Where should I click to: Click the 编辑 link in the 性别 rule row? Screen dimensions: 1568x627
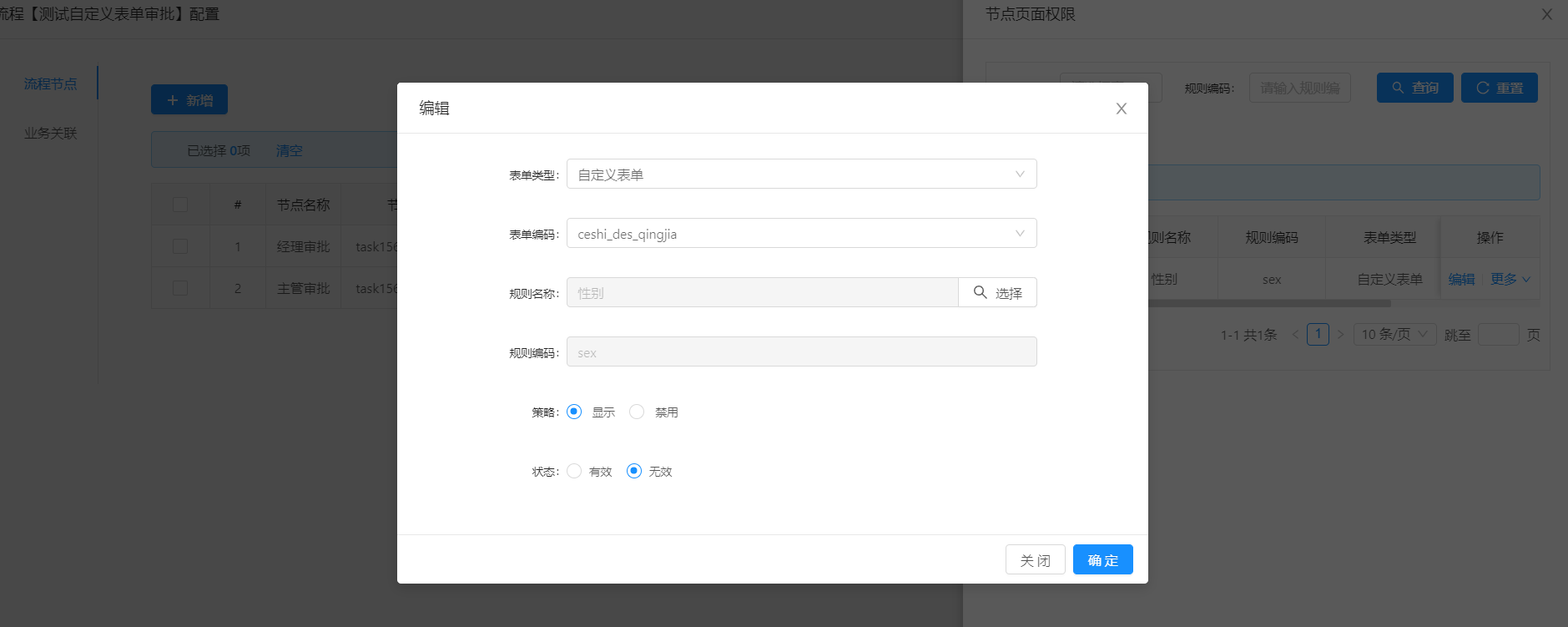1461,279
